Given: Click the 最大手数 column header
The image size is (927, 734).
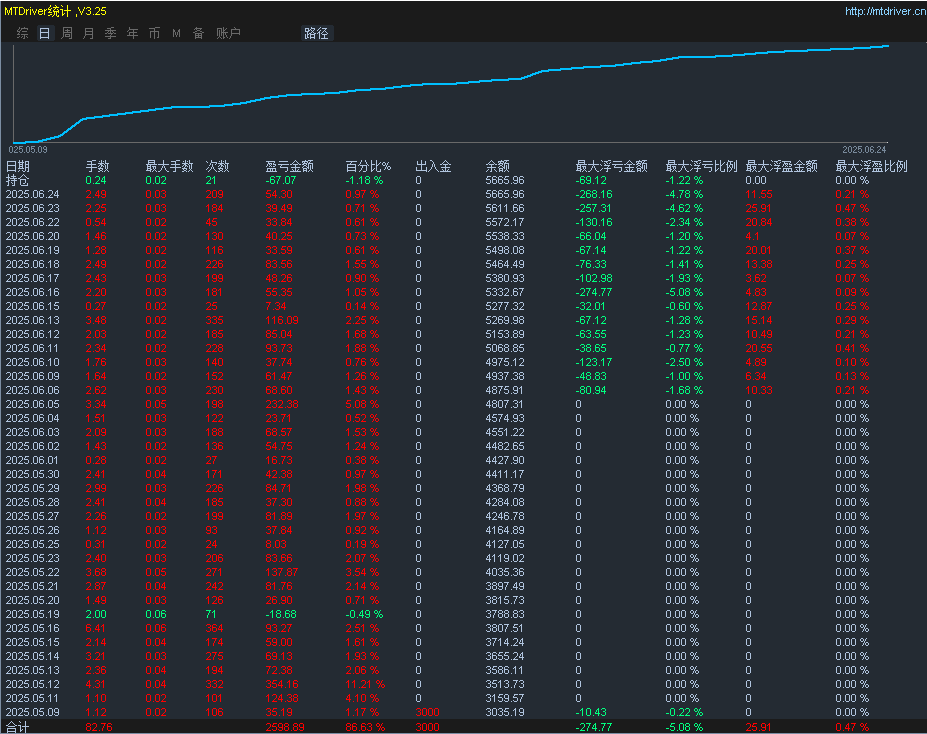Looking at the screenshot, I should coord(170,166).
